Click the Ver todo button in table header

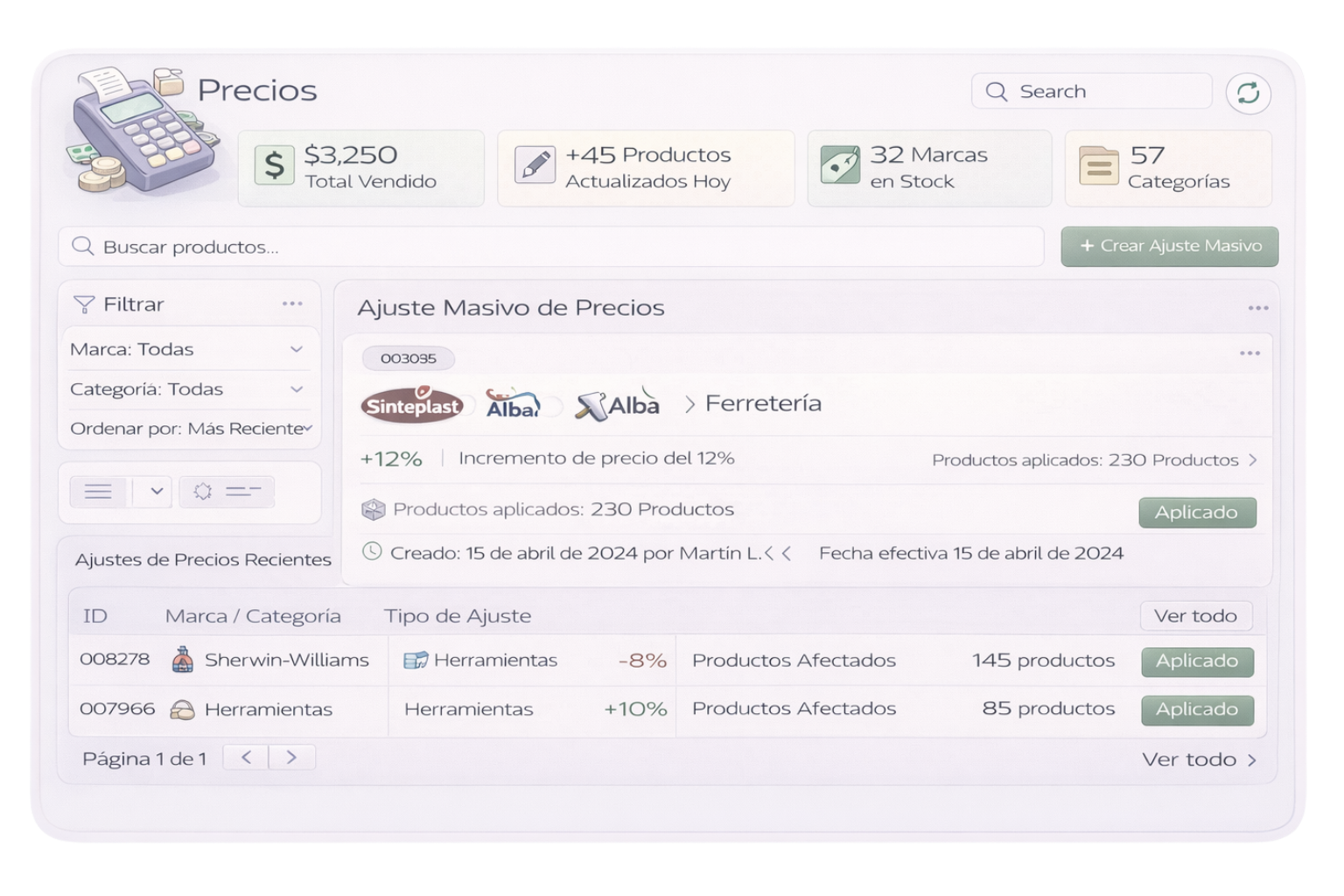click(1195, 616)
